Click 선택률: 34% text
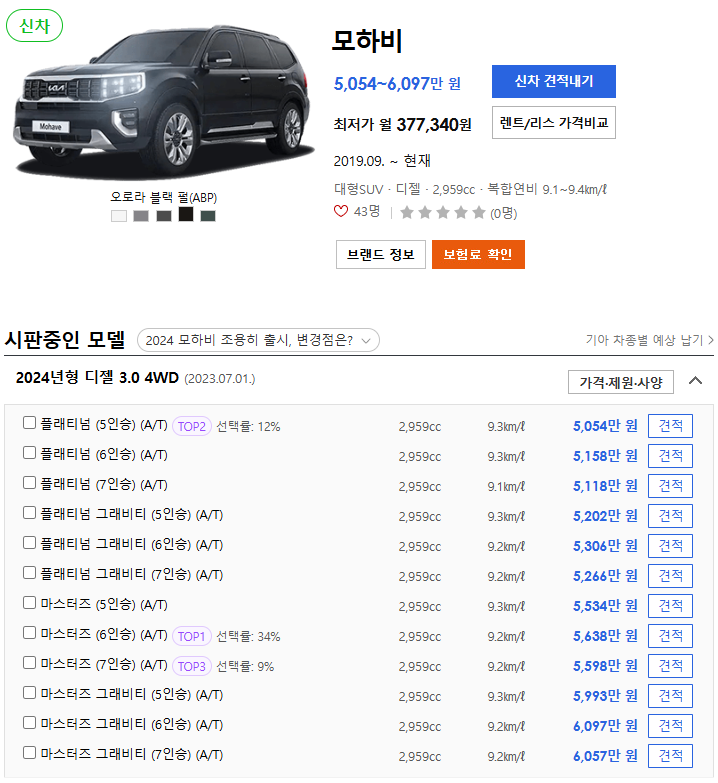This screenshot has height=783, width=718. point(248,637)
